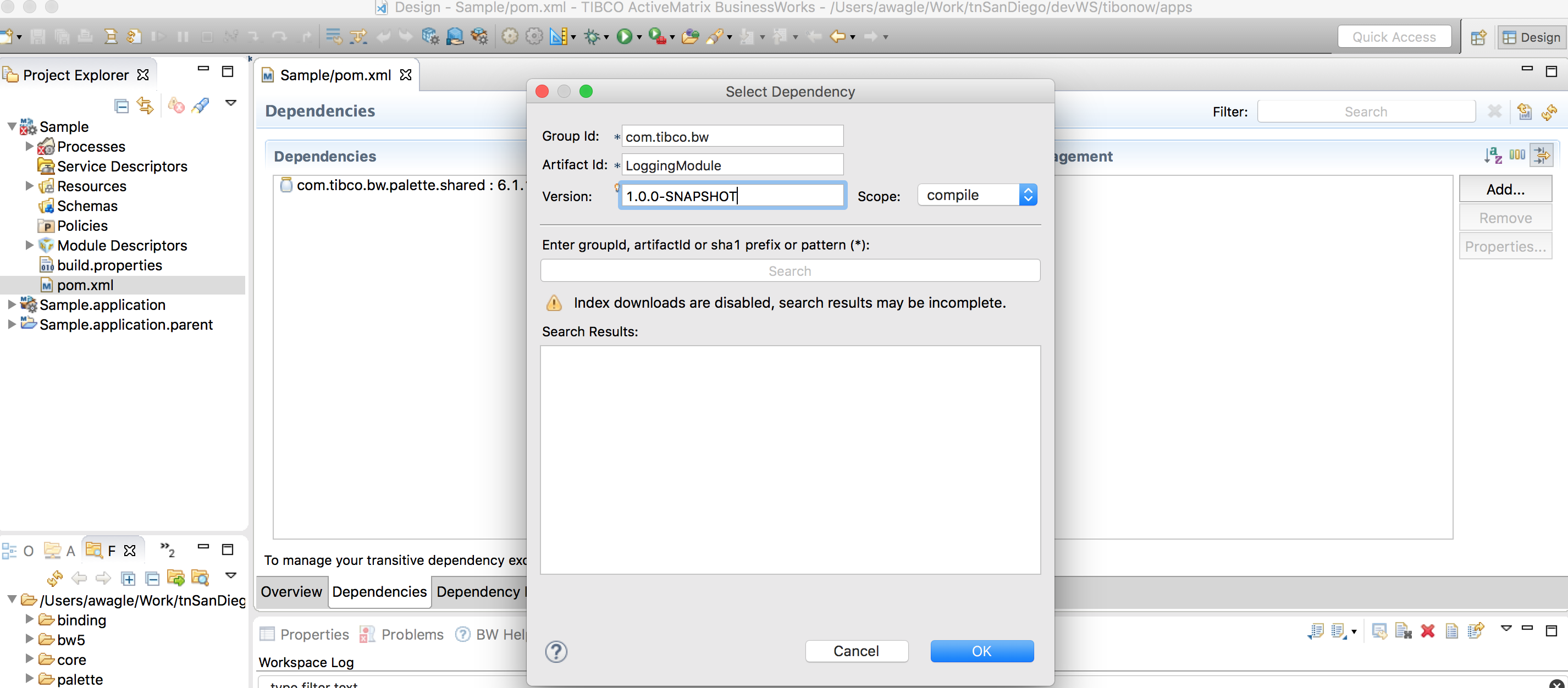Image resolution: width=1568 pixels, height=688 pixels.
Task: Click the back arrow navigation icon in toolbar
Action: (837, 37)
